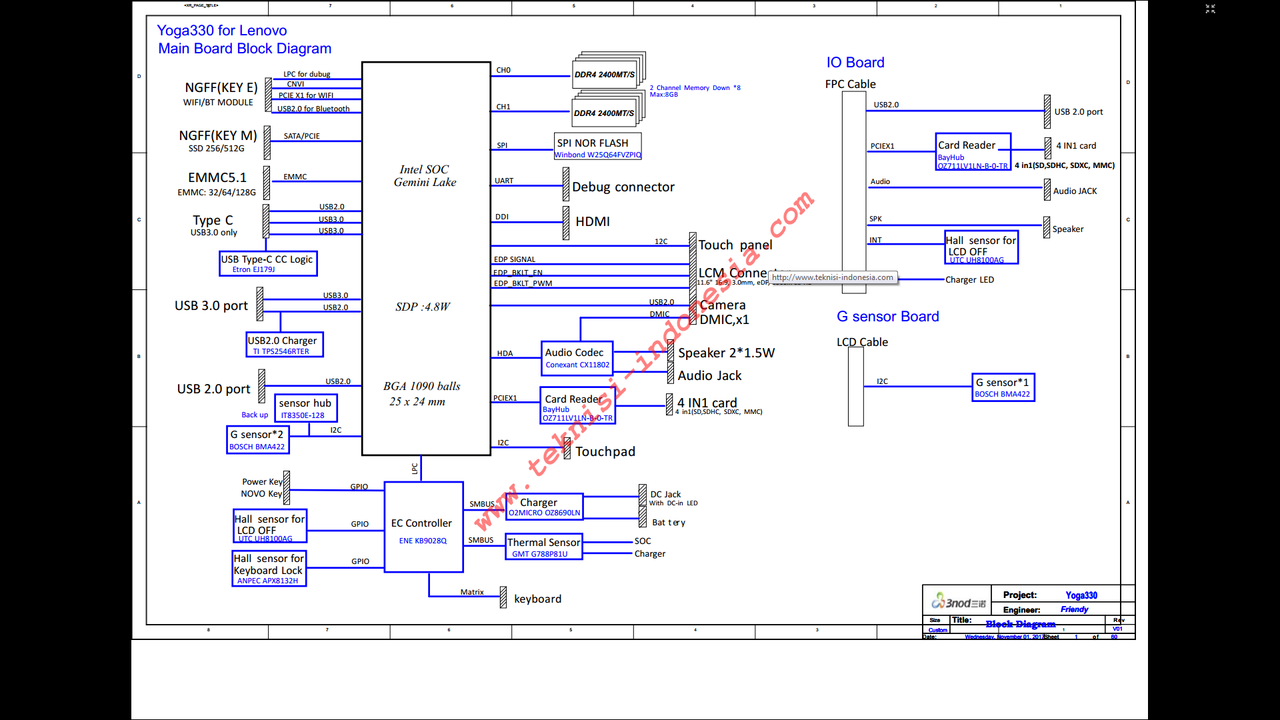Click the 'EDP_BKLT_PWM' line label

tap(523, 283)
